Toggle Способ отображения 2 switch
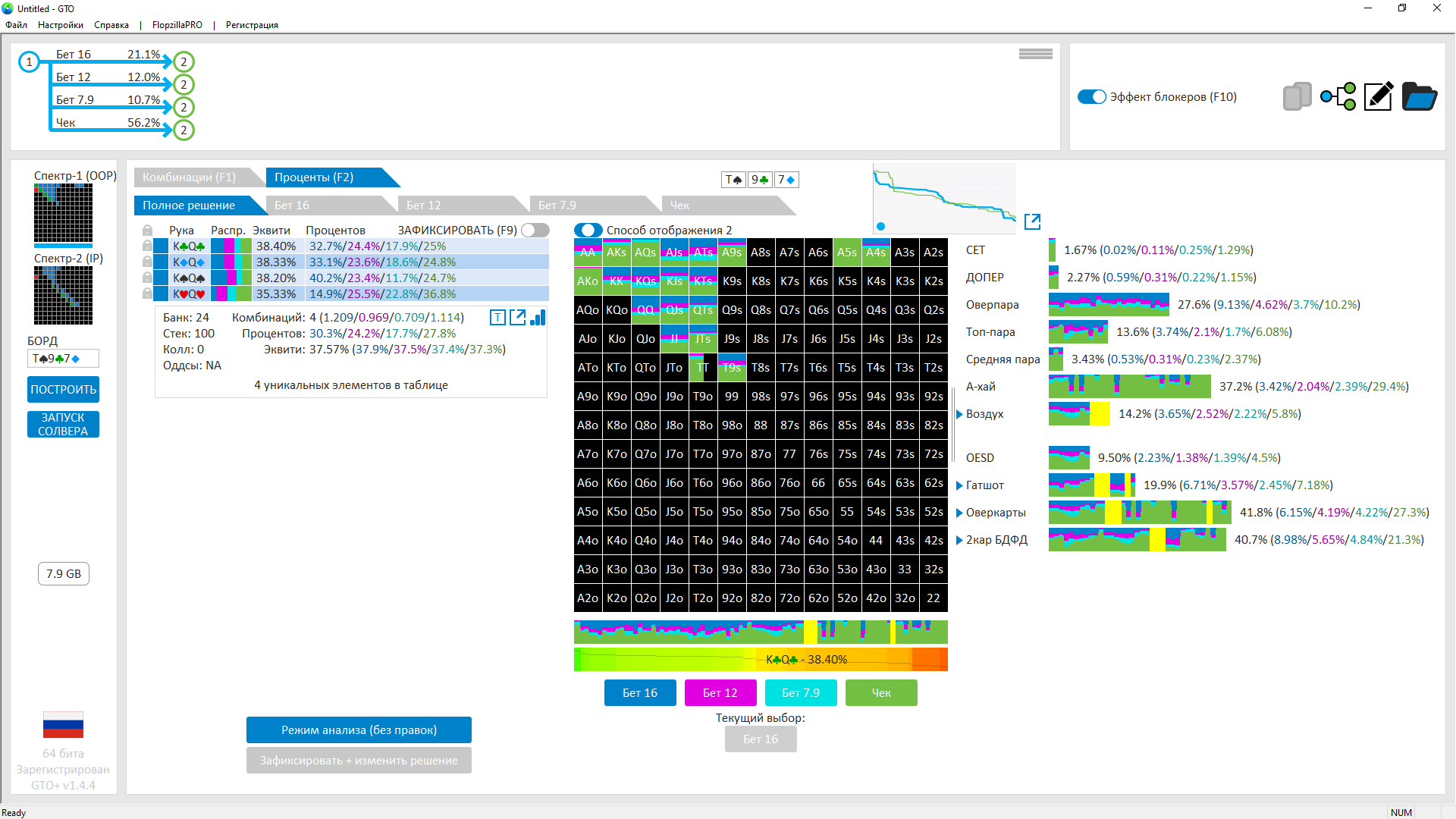 (588, 230)
